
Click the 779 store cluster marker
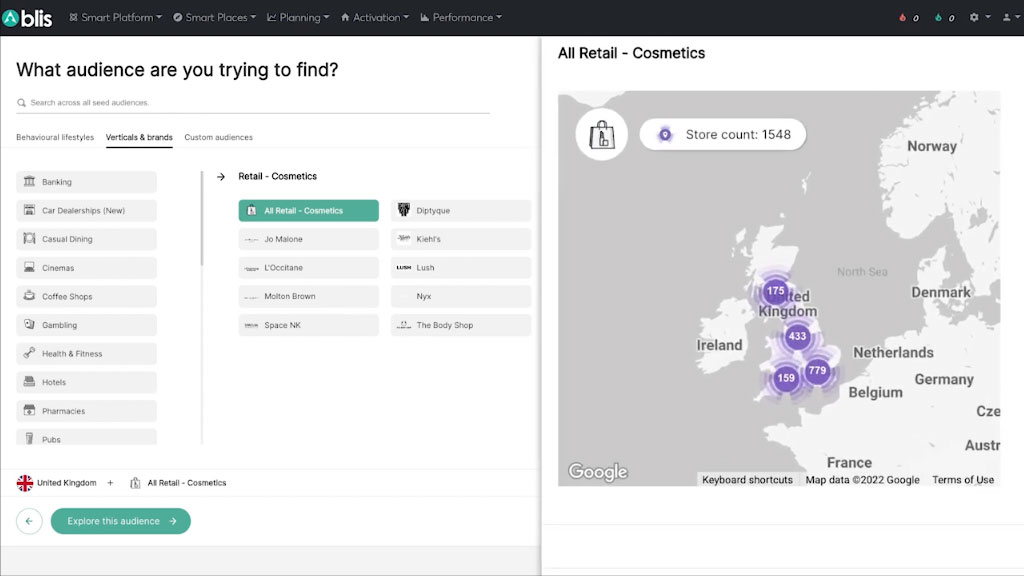[x=817, y=370]
